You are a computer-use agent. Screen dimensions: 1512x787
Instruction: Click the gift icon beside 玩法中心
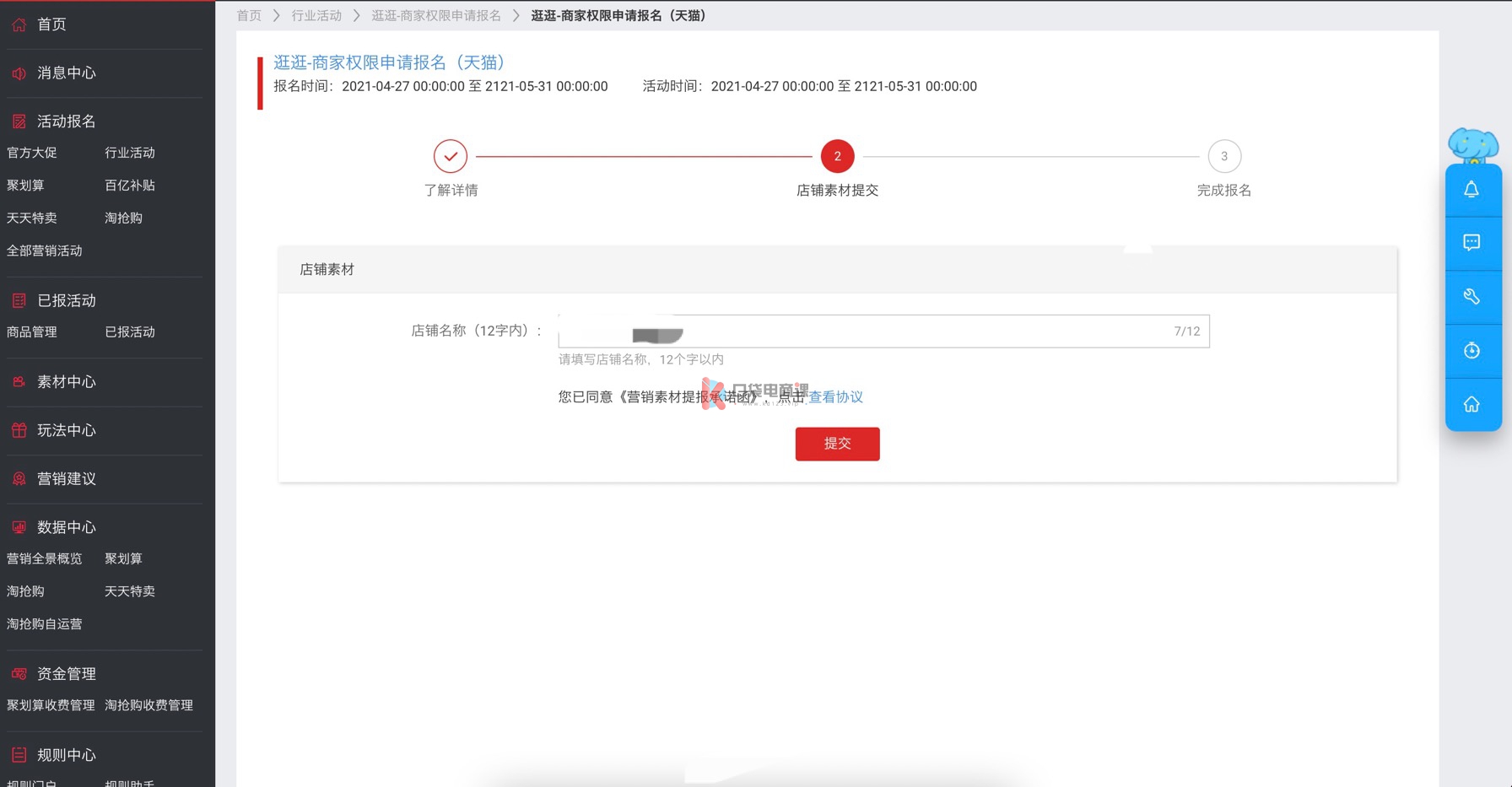click(x=19, y=430)
